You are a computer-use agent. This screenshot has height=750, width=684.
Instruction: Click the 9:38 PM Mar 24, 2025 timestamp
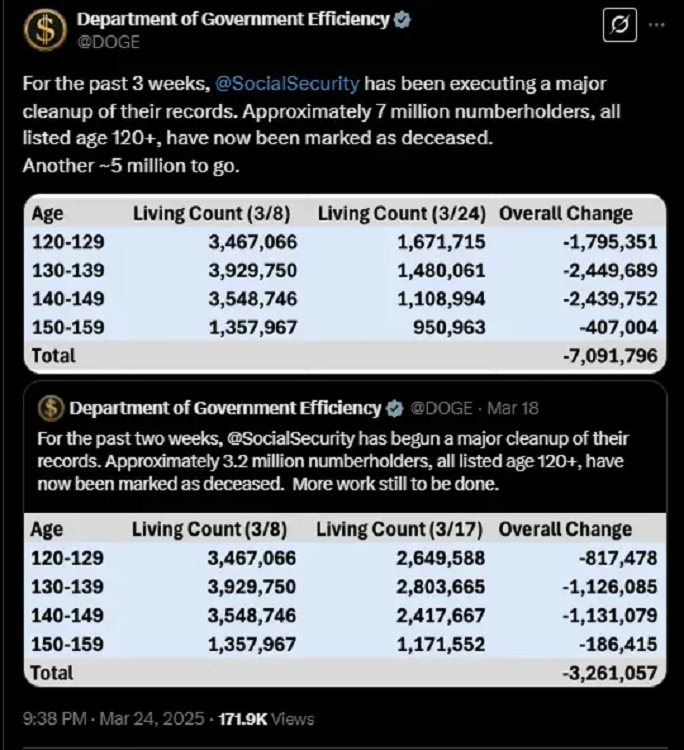point(113,719)
